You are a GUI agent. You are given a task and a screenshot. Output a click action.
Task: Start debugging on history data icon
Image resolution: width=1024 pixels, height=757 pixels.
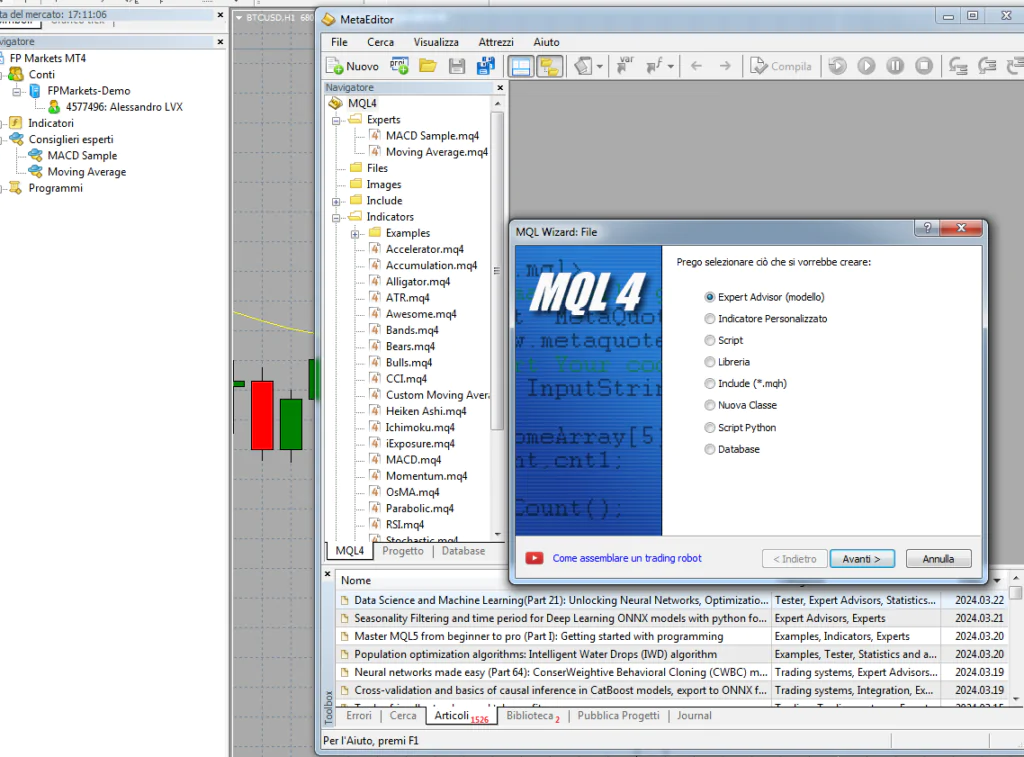[x=837, y=66]
